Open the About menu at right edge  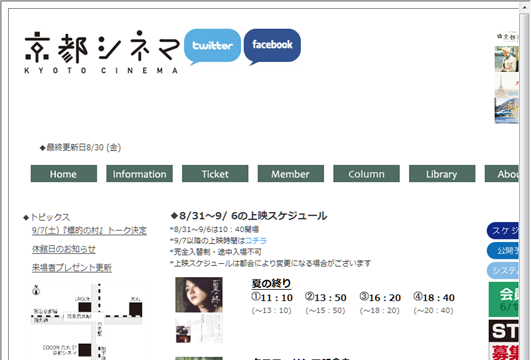(502, 174)
